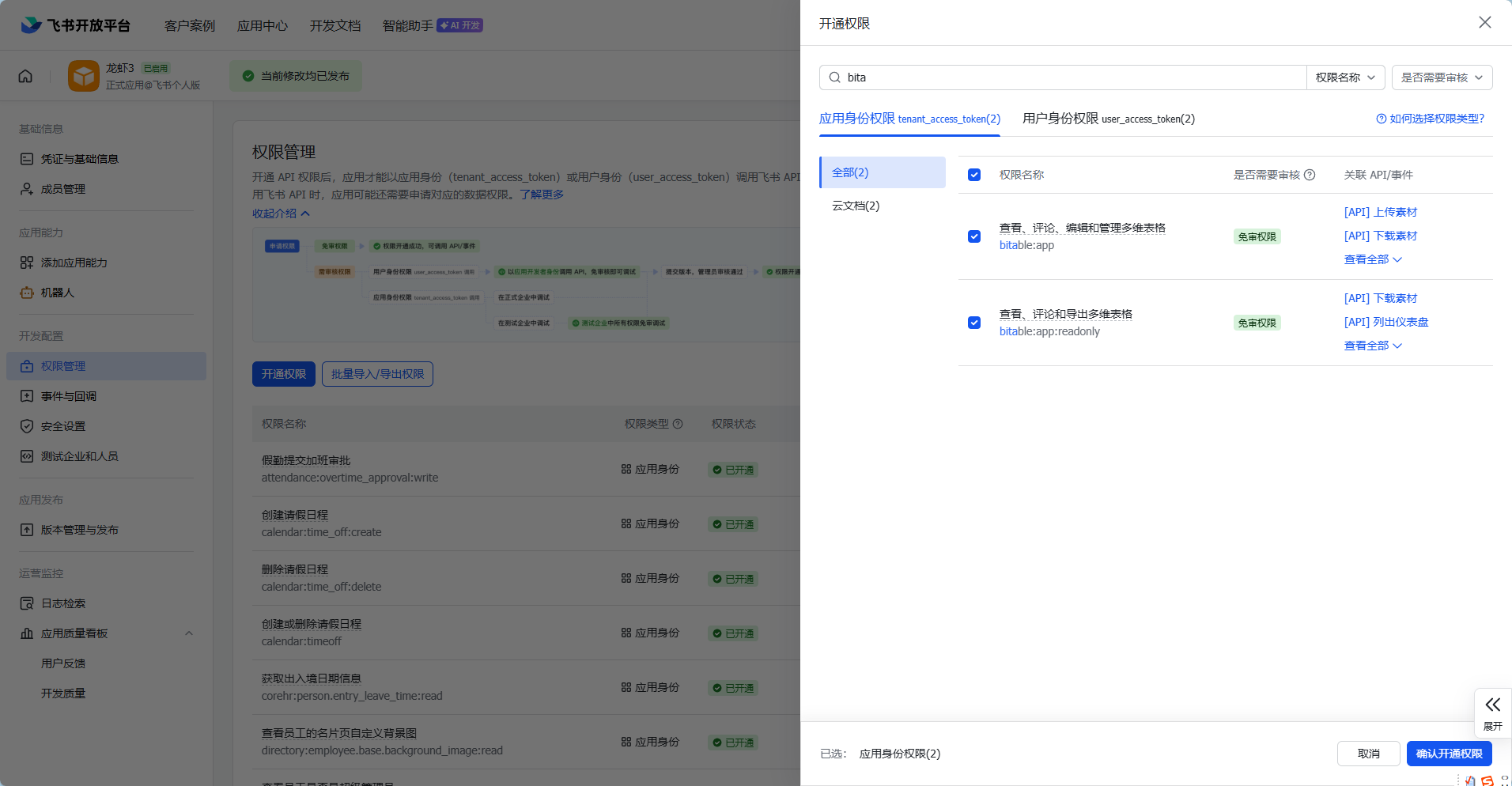Open 开发质量 in the sidebar
1512x786 pixels.
pos(63,693)
